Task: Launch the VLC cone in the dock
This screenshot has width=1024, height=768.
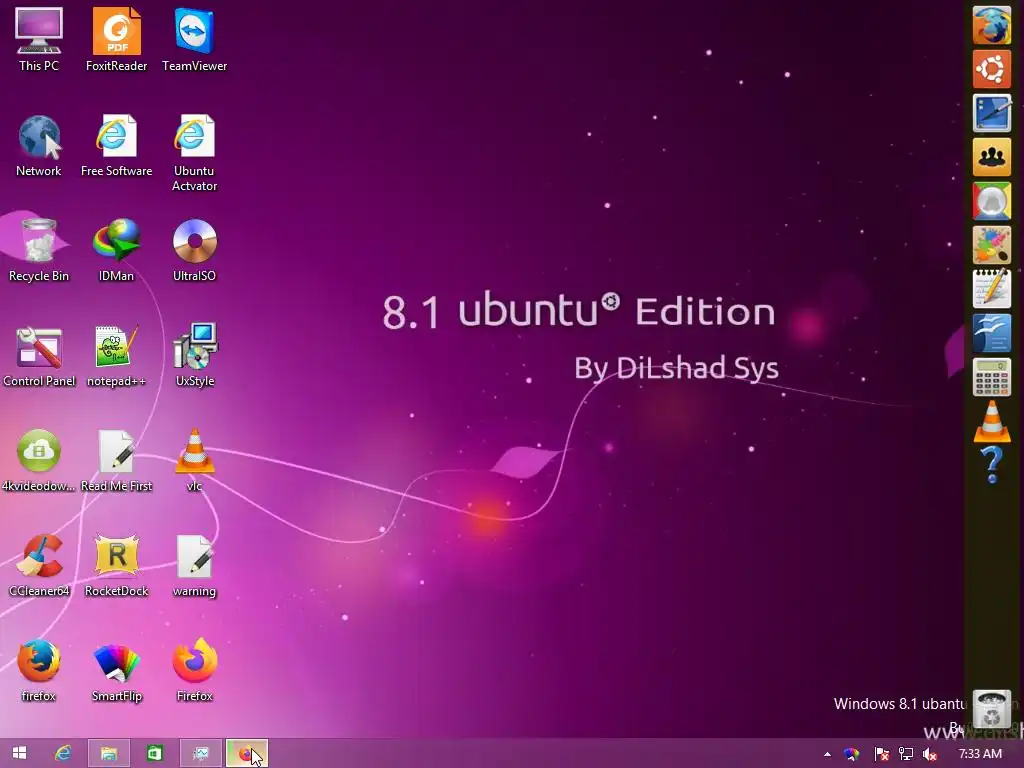Action: pyautogui.click(x=991, y=421)
